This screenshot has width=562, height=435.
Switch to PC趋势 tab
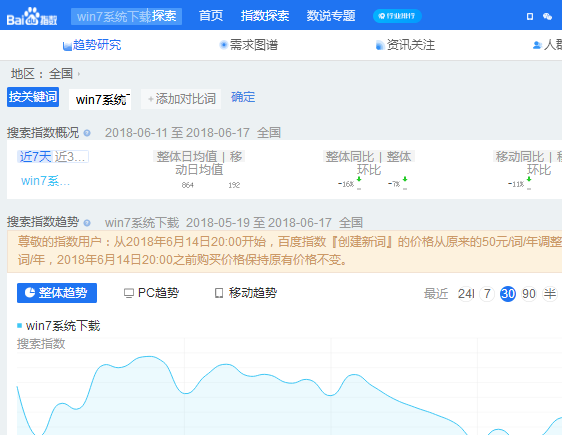pos(151,293)
